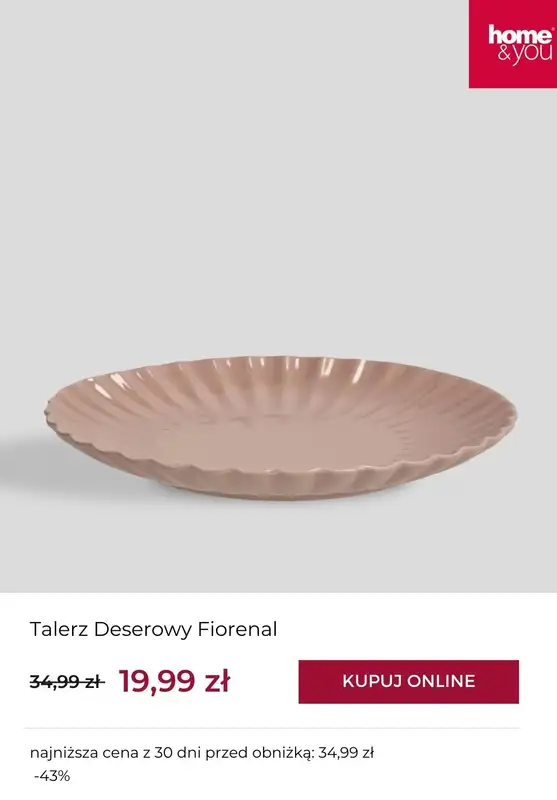Viewport: 557px width, 800px height.
Task: Click the sale price 19,99 zł
Action: tap(174, 681)
